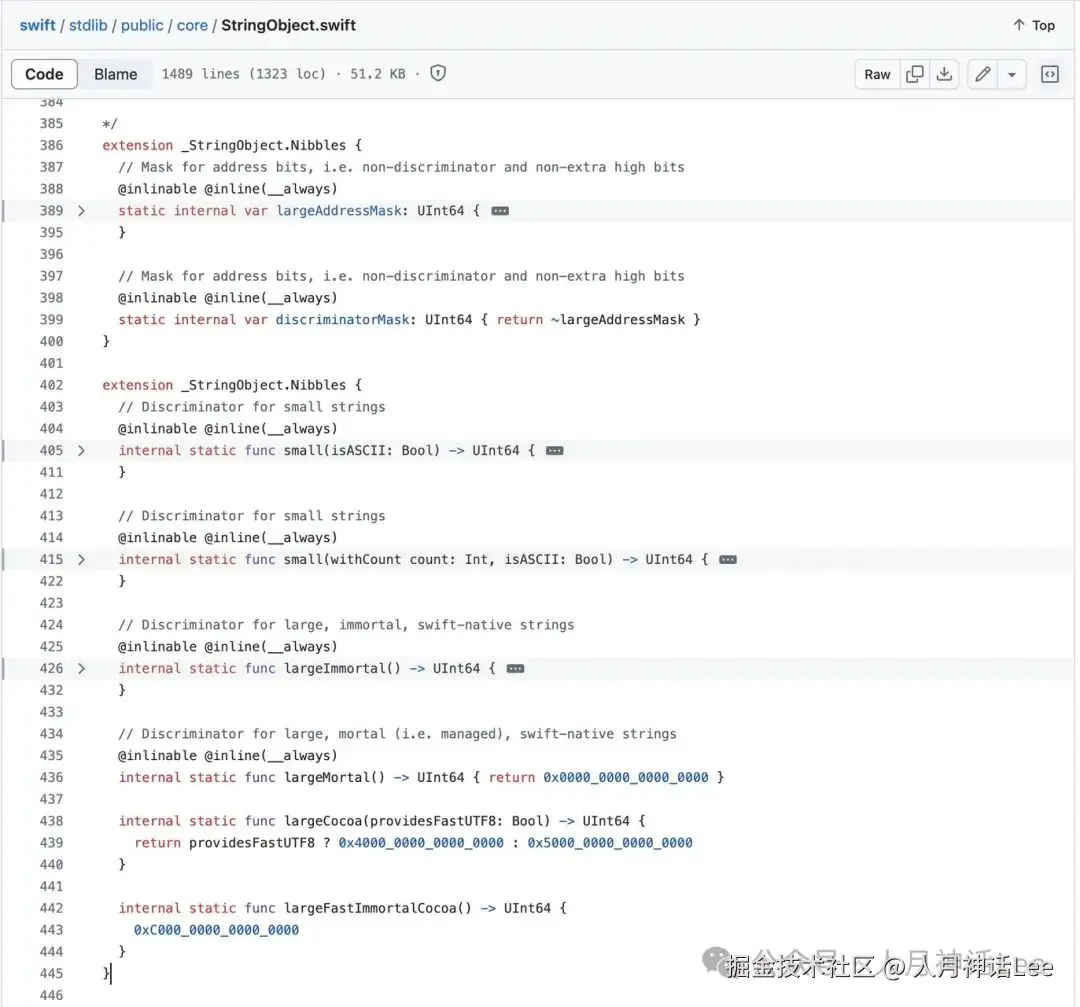Expand collapsed code at line 415

[81, 559]
